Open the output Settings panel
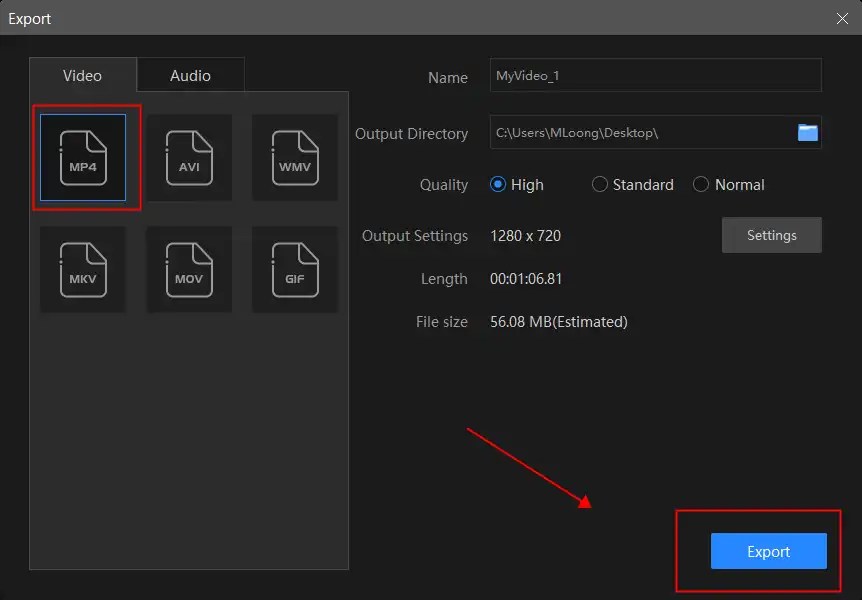This screenshot has width=862, height=600. [771, 234]
